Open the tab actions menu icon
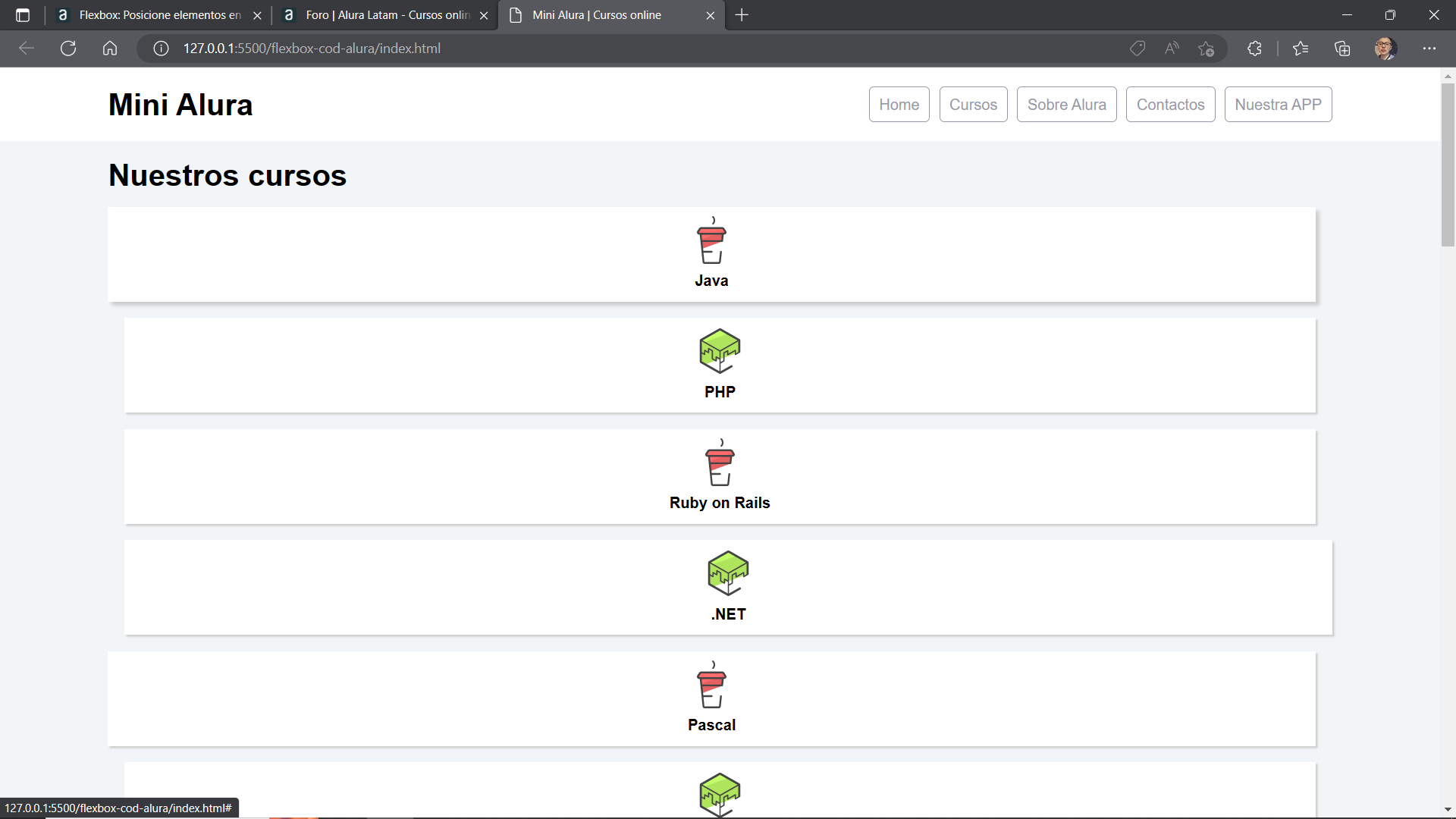The height and width of the screenshot is (819, 1456). [x=23, y=15]
